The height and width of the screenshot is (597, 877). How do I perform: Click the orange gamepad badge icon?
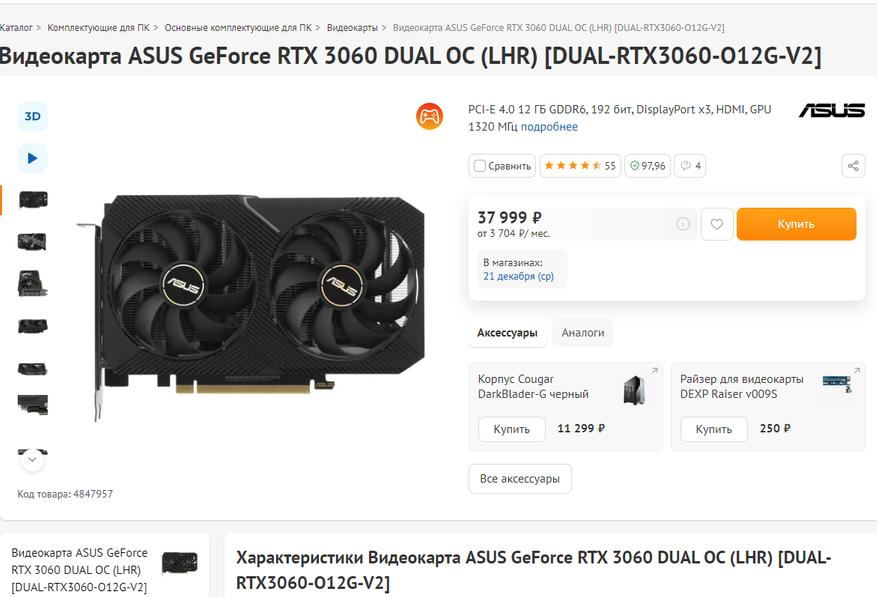(x=429, y=116)
